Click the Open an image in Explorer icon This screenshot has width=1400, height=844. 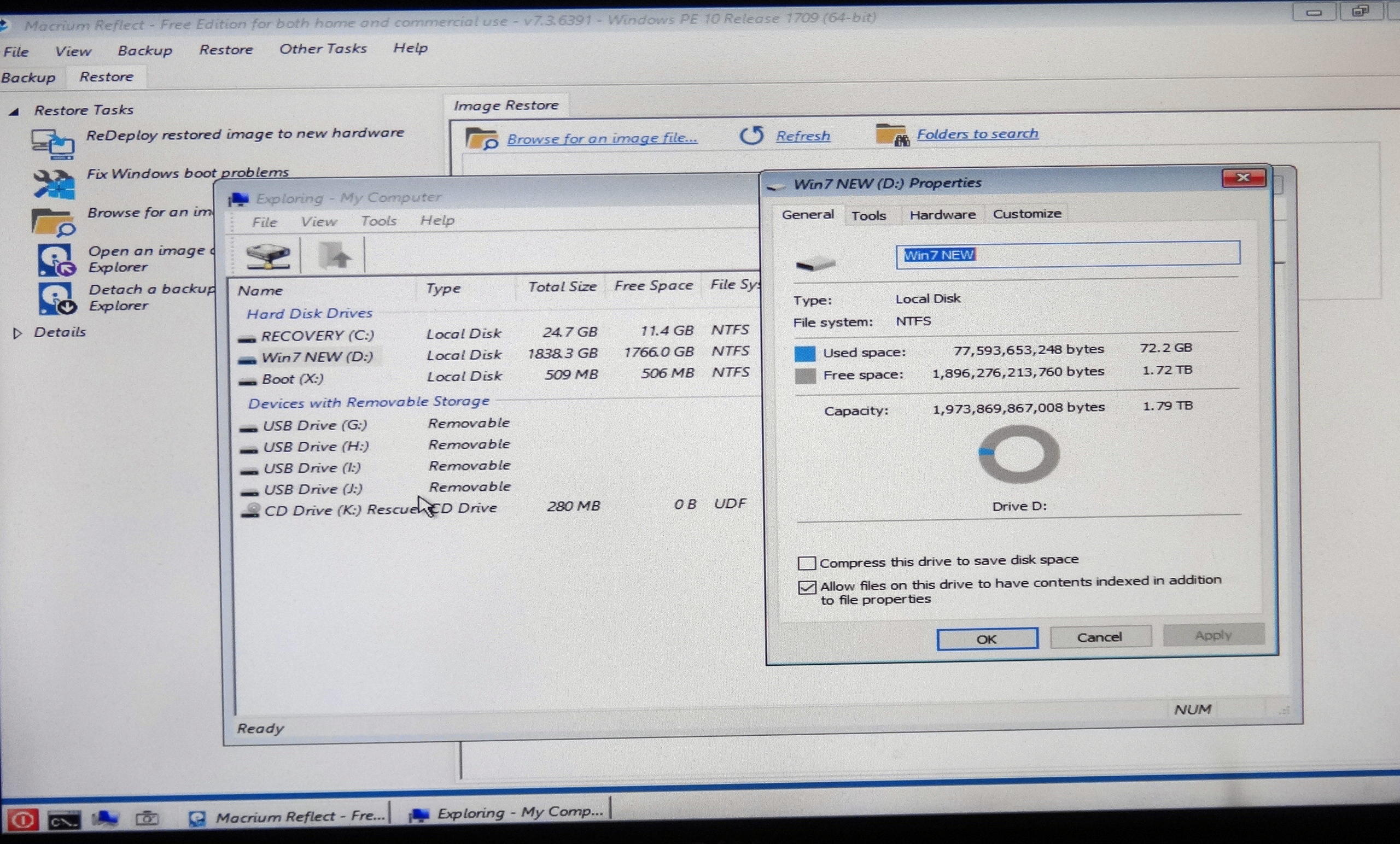(x=56, y=260)
